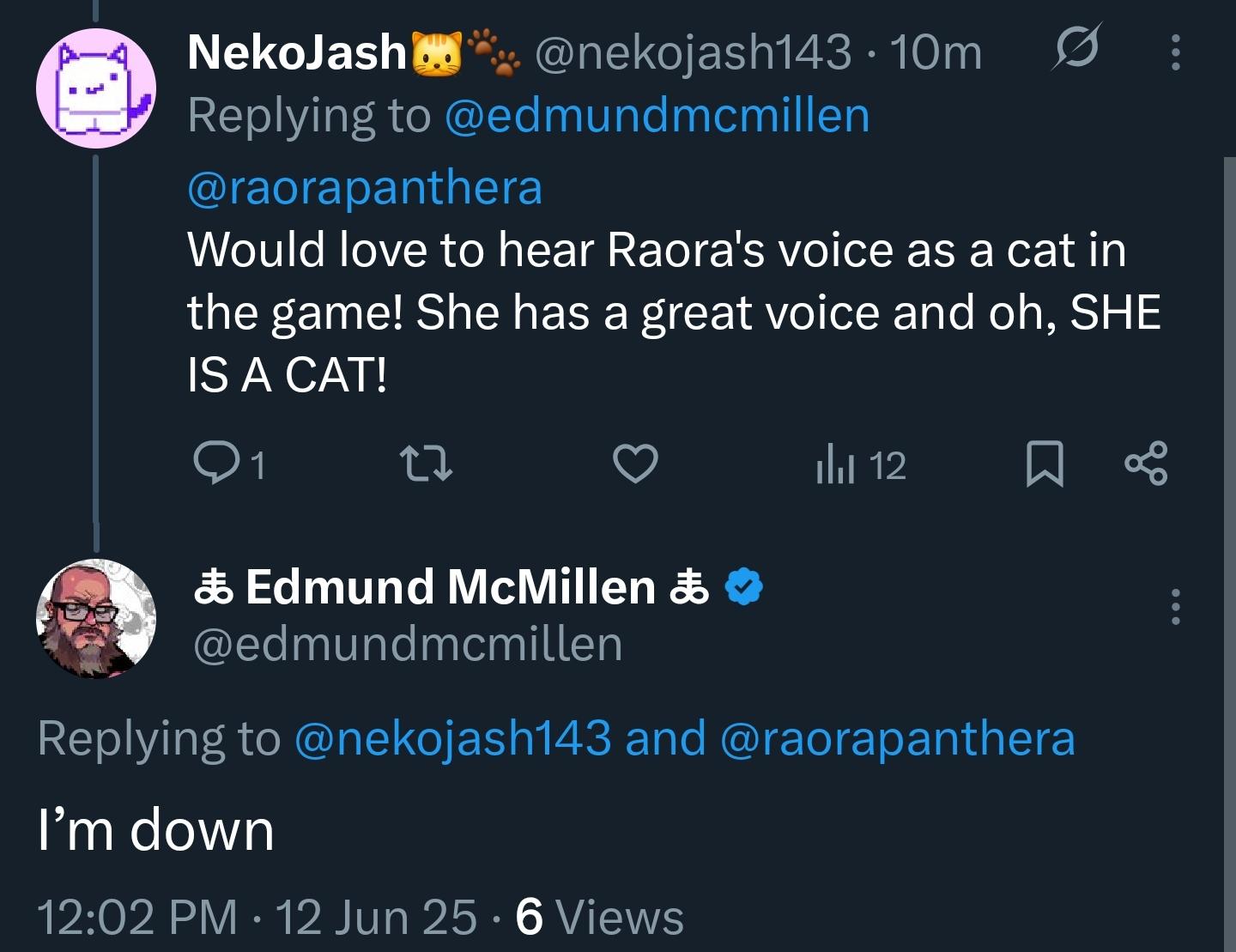Open @nekojash143 link in Edmund's reply
Image resolution: width=1236 pixels, height=952 pixels.
(452, 738)
